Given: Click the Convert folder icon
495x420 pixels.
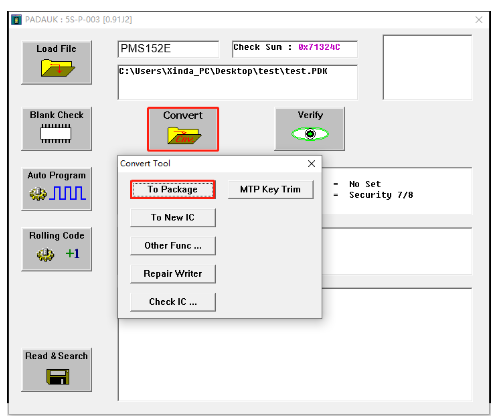Looking at the screenshot, I should pyautogui.click(x=184, y=135).
